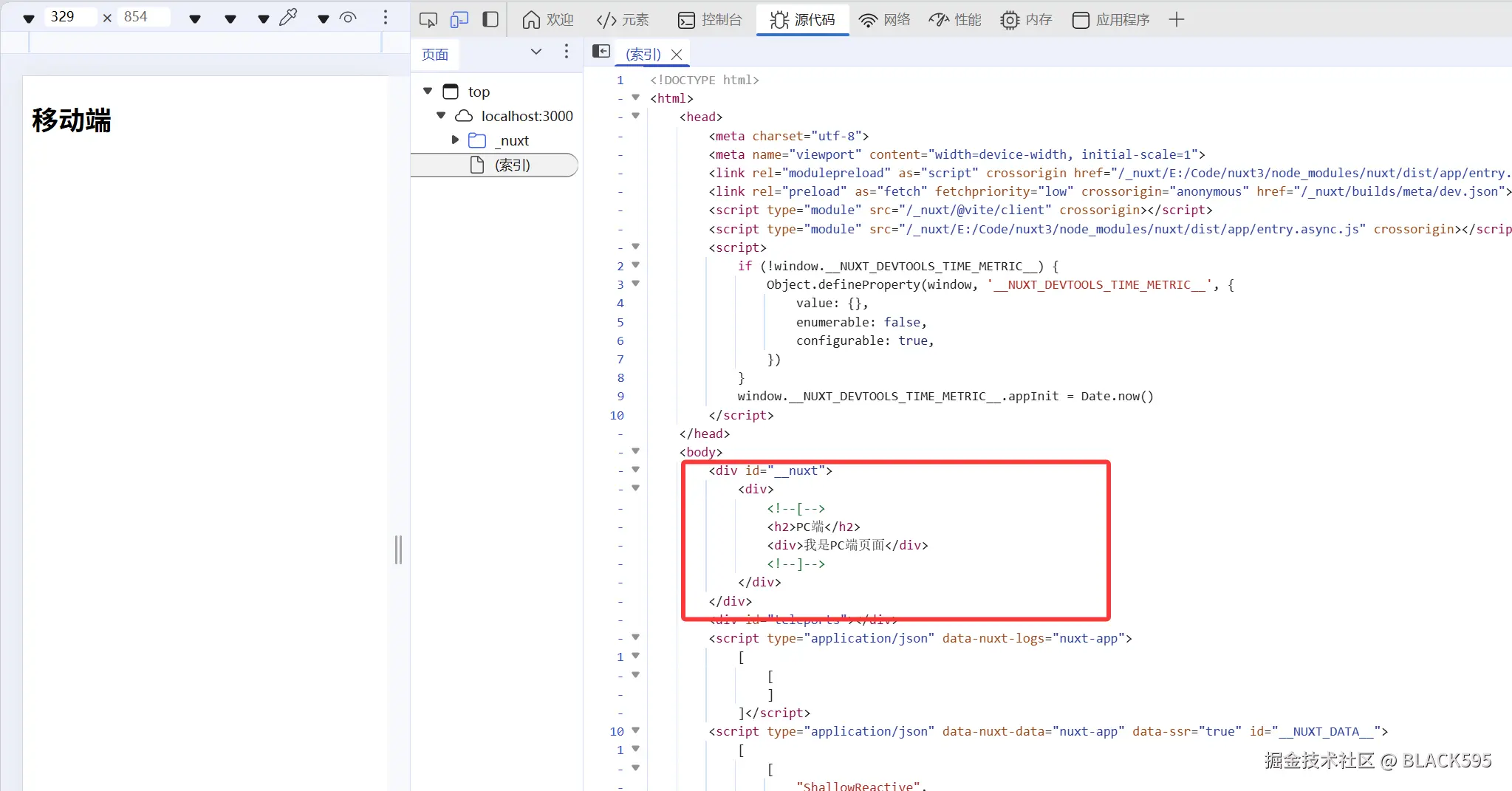The image size is (1512, 791).
Task: Open more tools with the plus icon
Action: [1177, 20]
